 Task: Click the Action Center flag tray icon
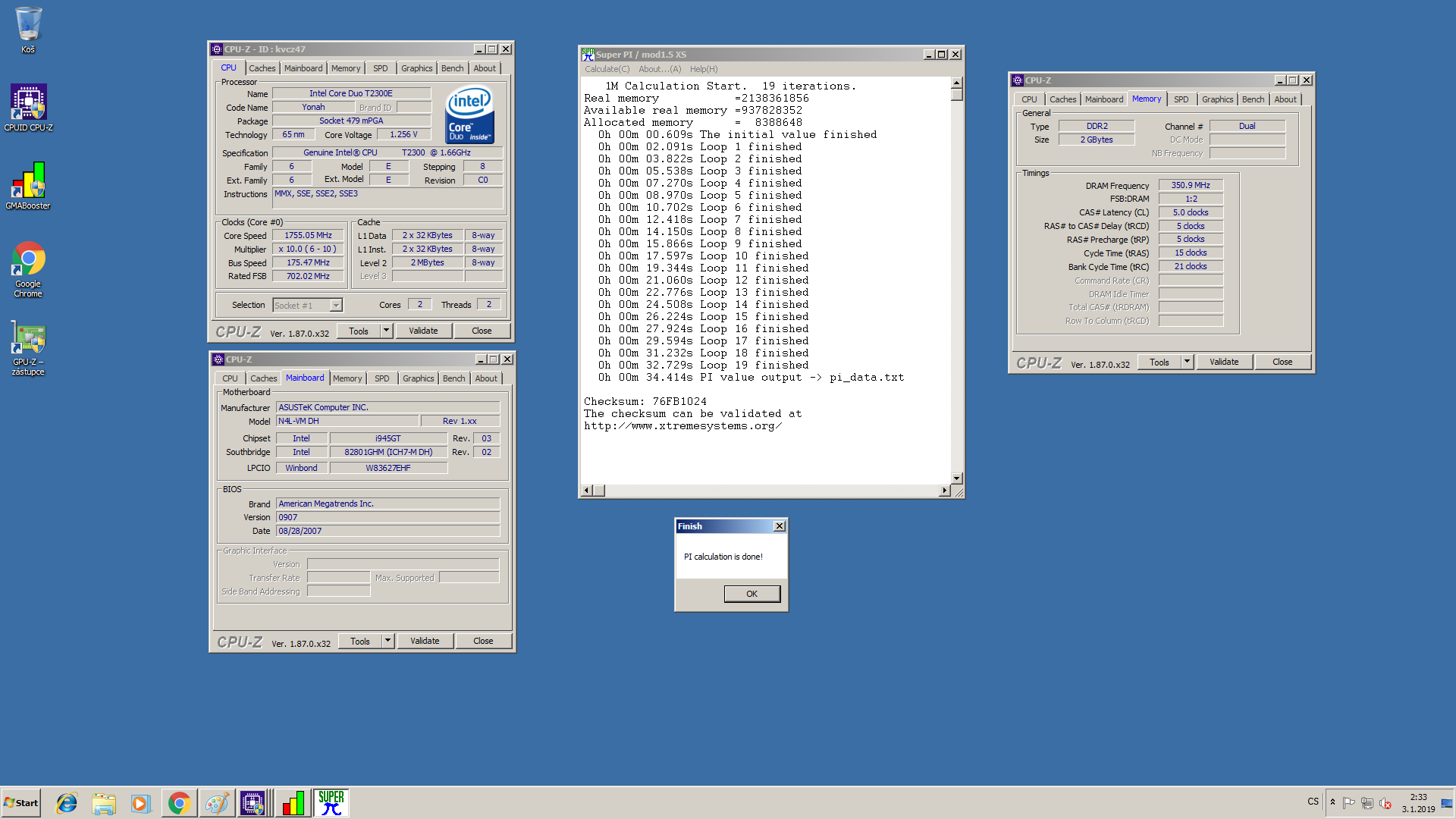[x=1348, y=803]
